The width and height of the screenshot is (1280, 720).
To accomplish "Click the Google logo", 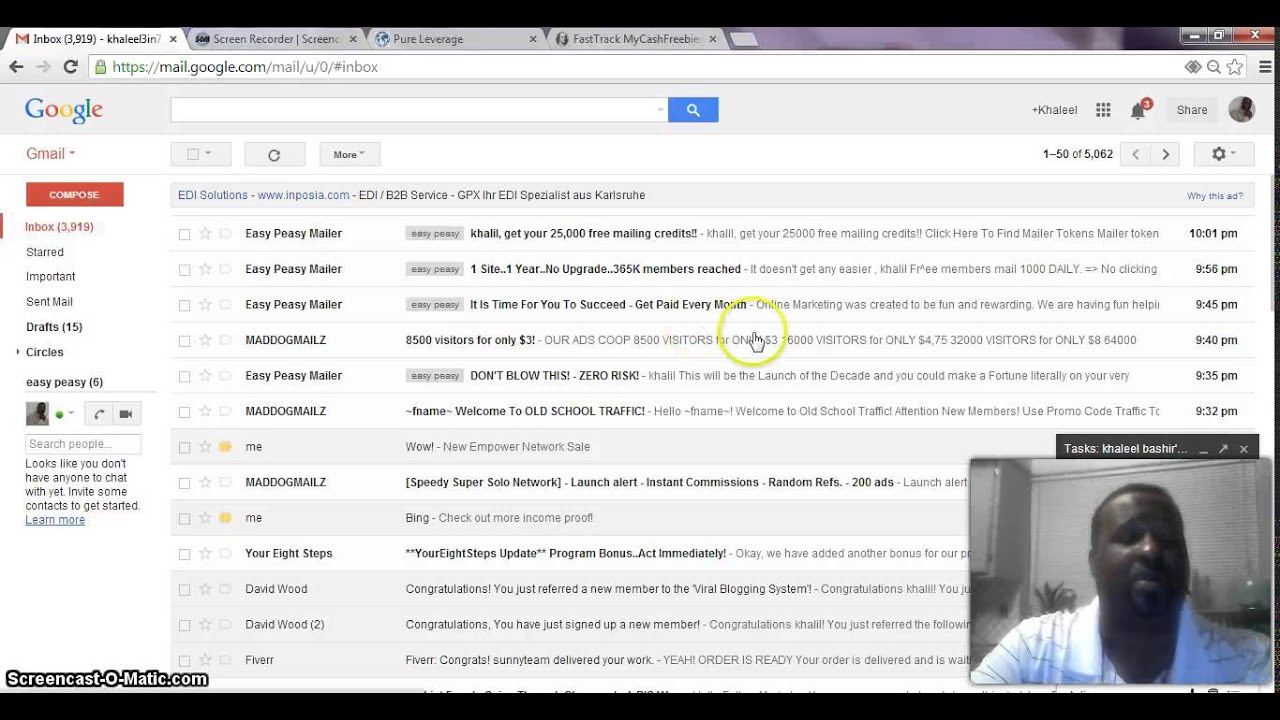I will [x=64, y=110].
